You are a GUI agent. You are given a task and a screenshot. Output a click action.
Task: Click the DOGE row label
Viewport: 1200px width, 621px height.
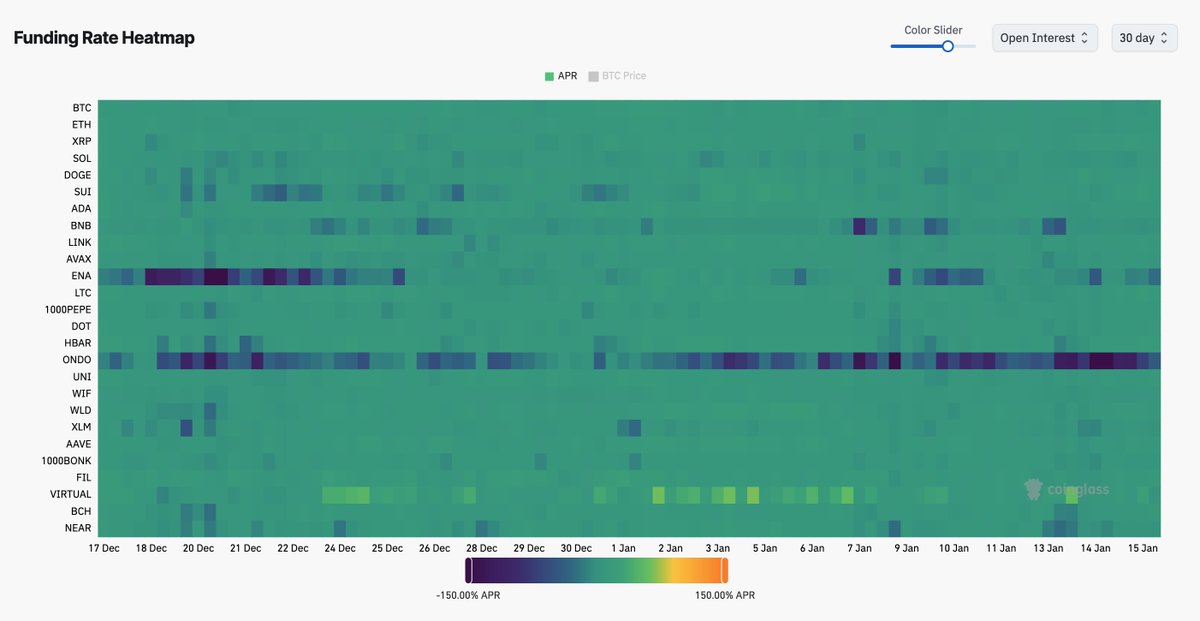click(x=78, y=175)
